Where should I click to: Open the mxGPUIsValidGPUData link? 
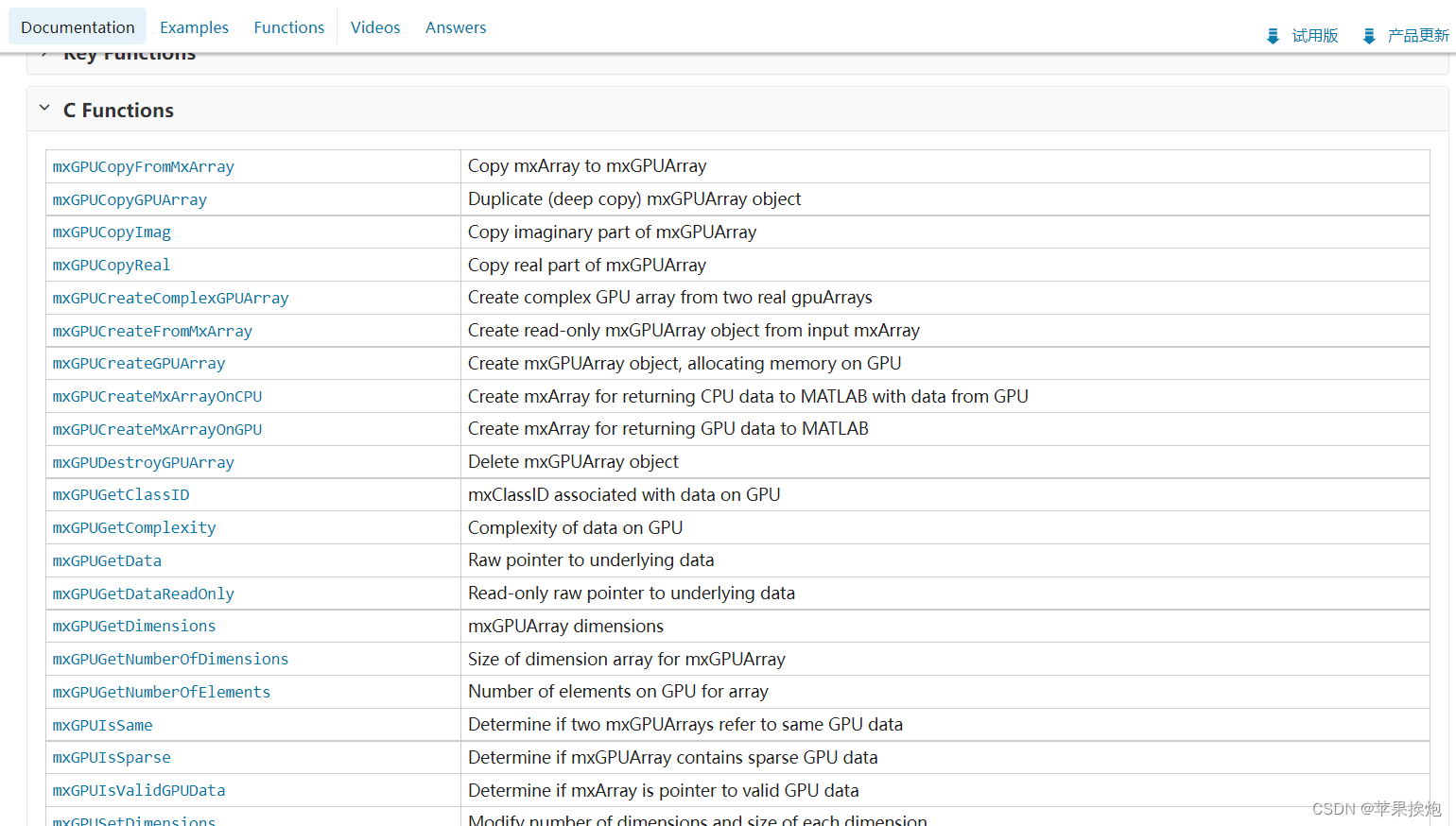coord(139,791)
